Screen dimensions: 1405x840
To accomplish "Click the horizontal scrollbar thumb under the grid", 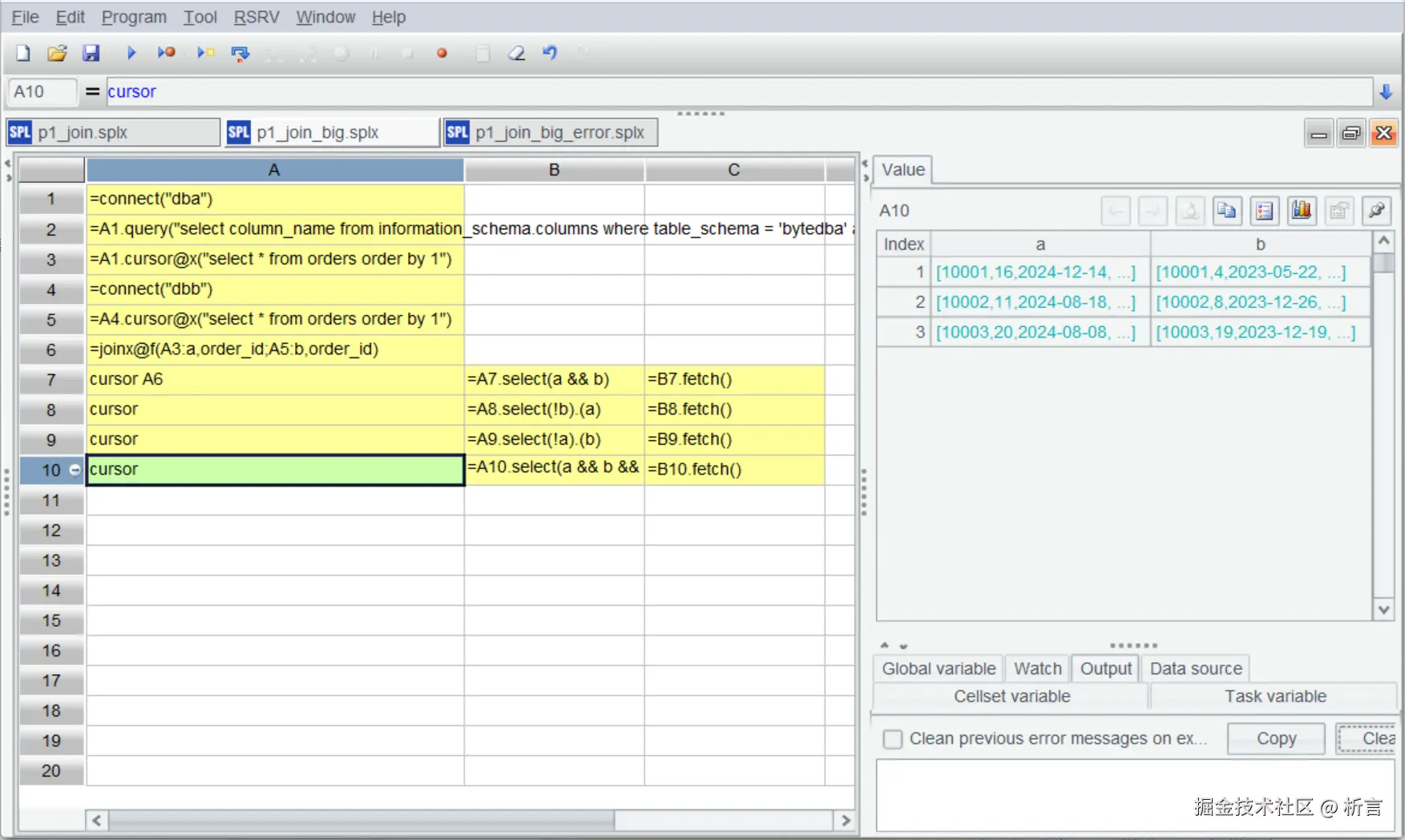I will [x=361, y=821].
